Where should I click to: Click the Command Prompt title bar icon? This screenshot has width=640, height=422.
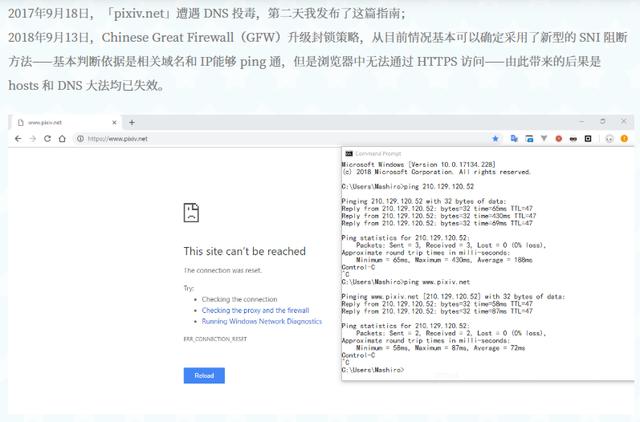coord(349,153)
